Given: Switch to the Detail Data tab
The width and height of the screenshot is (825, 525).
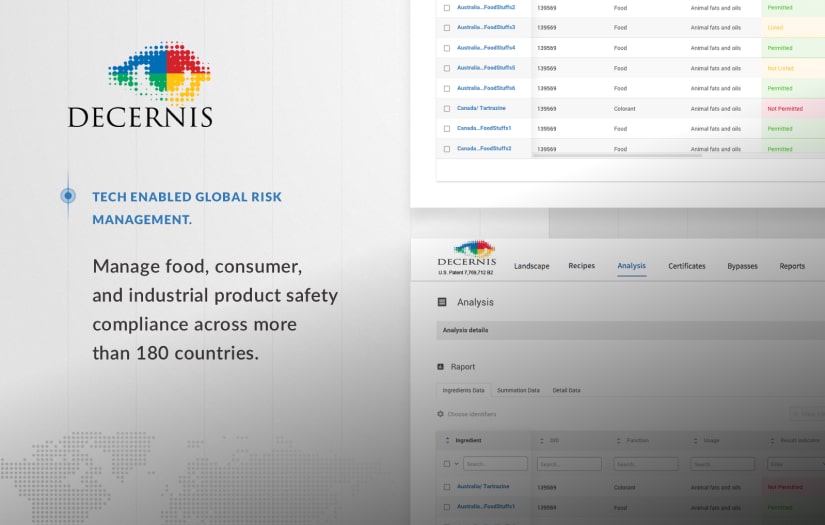Looking at the screenshot, I should click(x=566, y=390).
